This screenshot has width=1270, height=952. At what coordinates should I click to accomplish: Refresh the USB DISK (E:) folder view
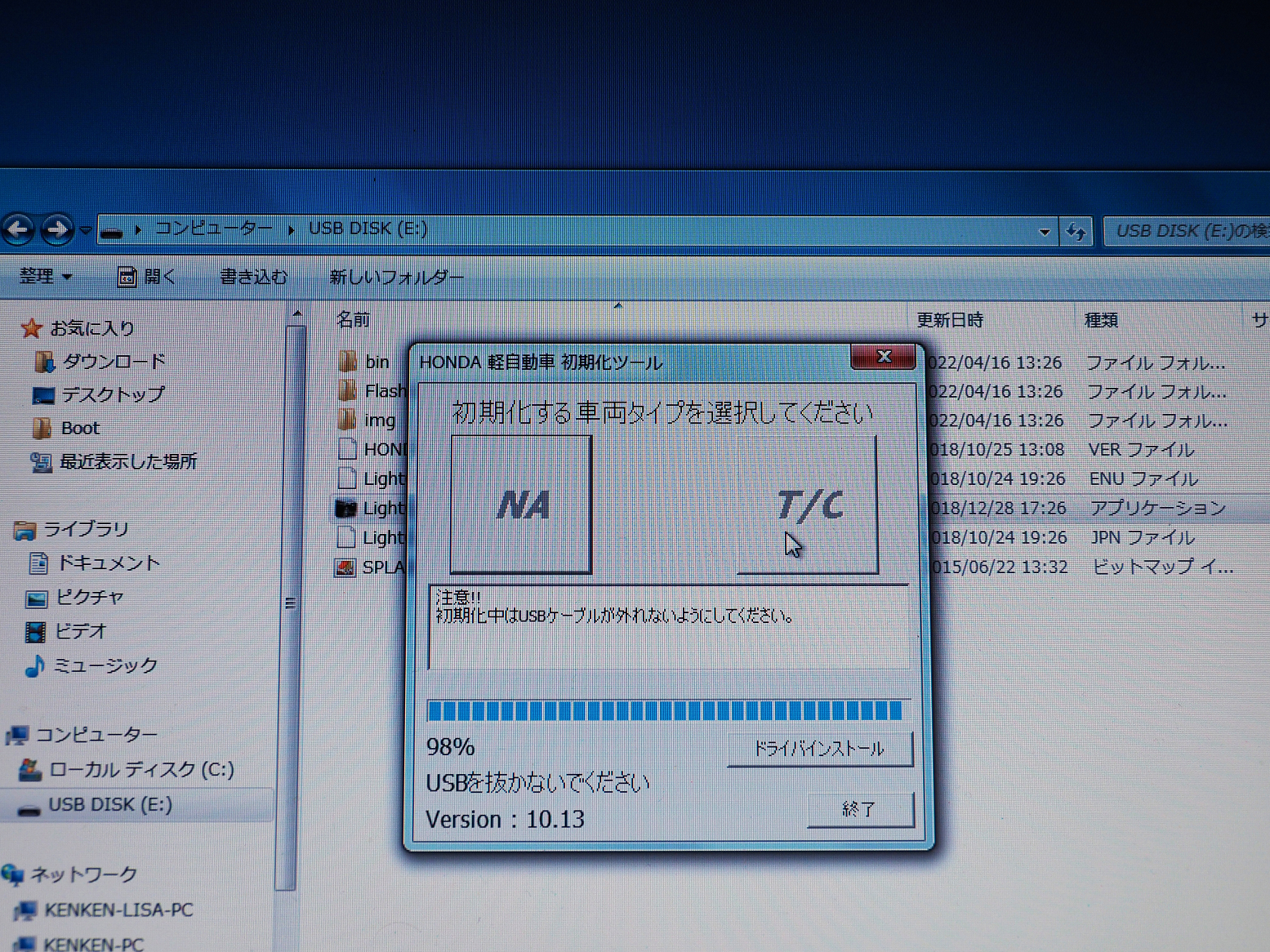click(1076, 232)
